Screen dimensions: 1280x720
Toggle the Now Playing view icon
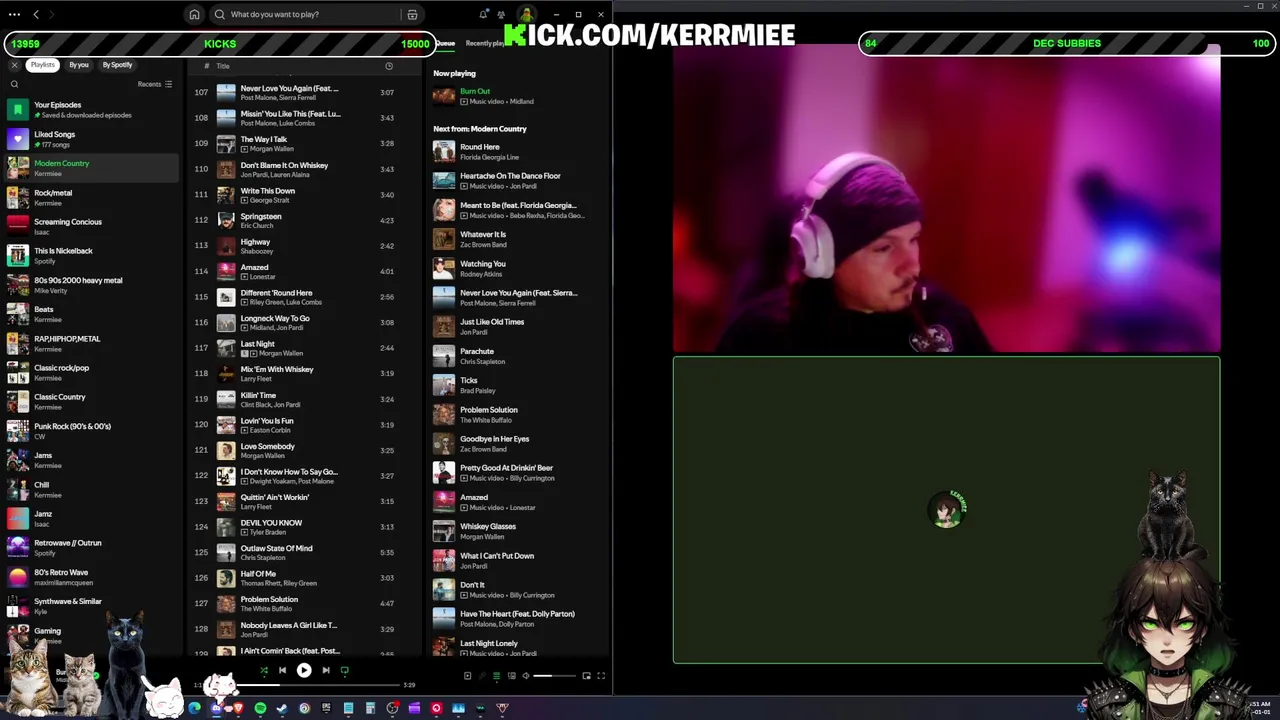coord(467,676)
